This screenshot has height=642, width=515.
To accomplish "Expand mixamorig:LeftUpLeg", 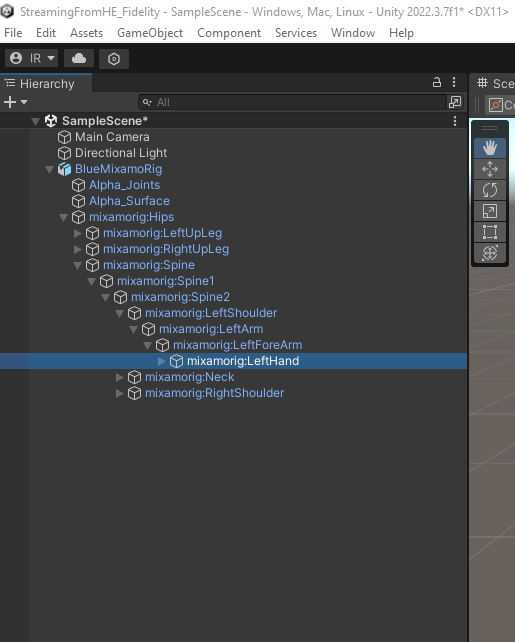I will (x=77, y=233).
